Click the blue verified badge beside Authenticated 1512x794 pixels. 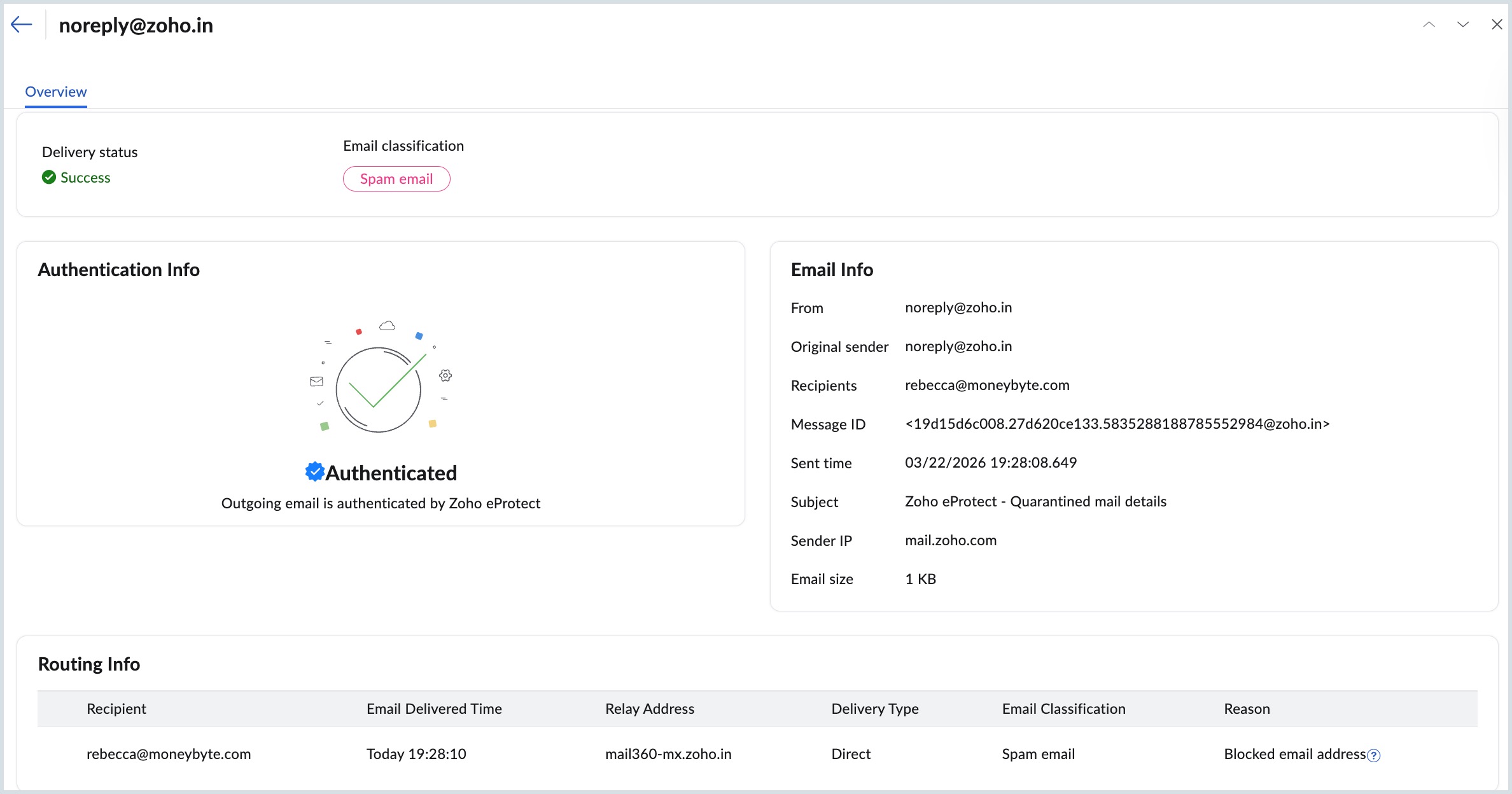click(x=314, y=471)
